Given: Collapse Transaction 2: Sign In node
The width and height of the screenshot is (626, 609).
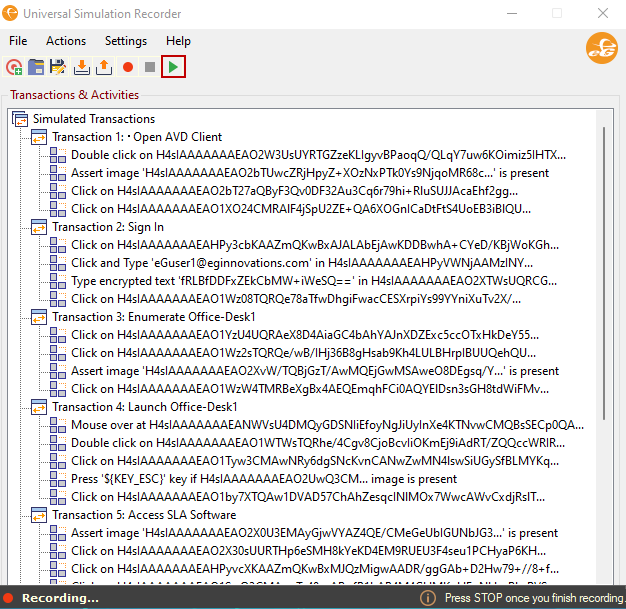Looking at the screenshot, I should (x=39, y=227).
